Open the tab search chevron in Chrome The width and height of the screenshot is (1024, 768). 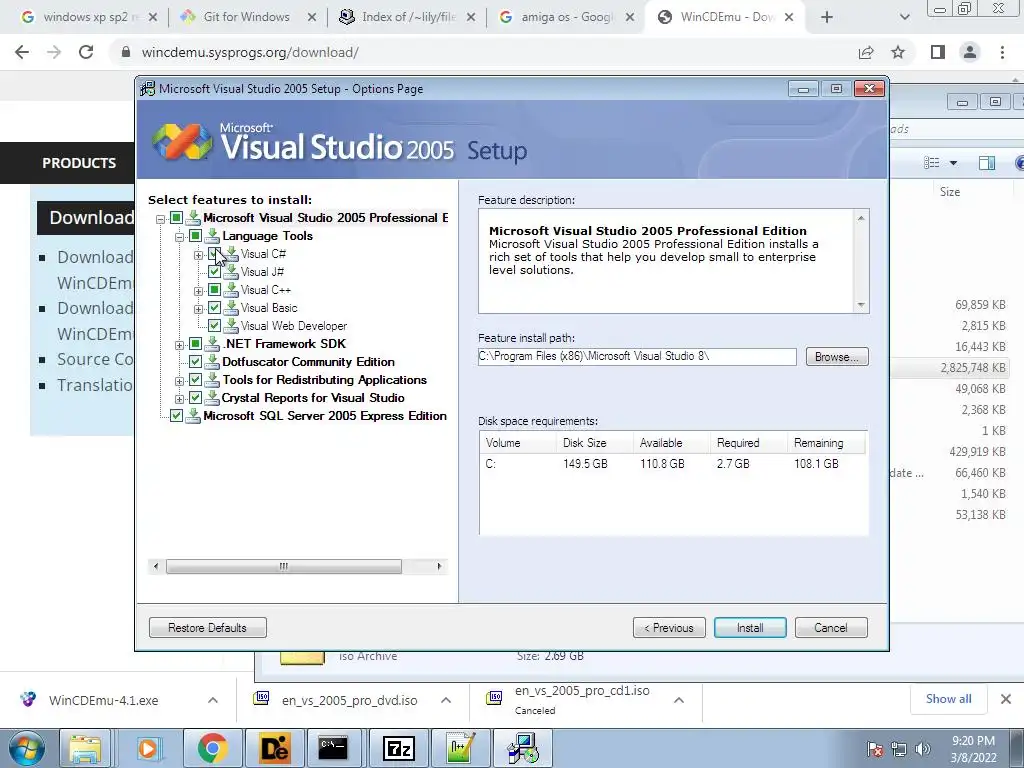pos(904,17)
